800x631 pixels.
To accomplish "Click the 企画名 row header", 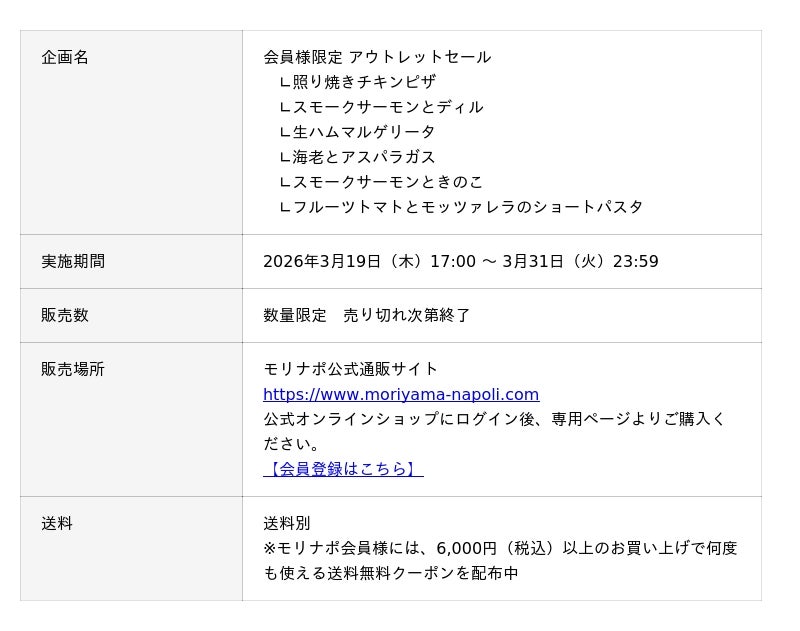I will click(x=65, y=57).
